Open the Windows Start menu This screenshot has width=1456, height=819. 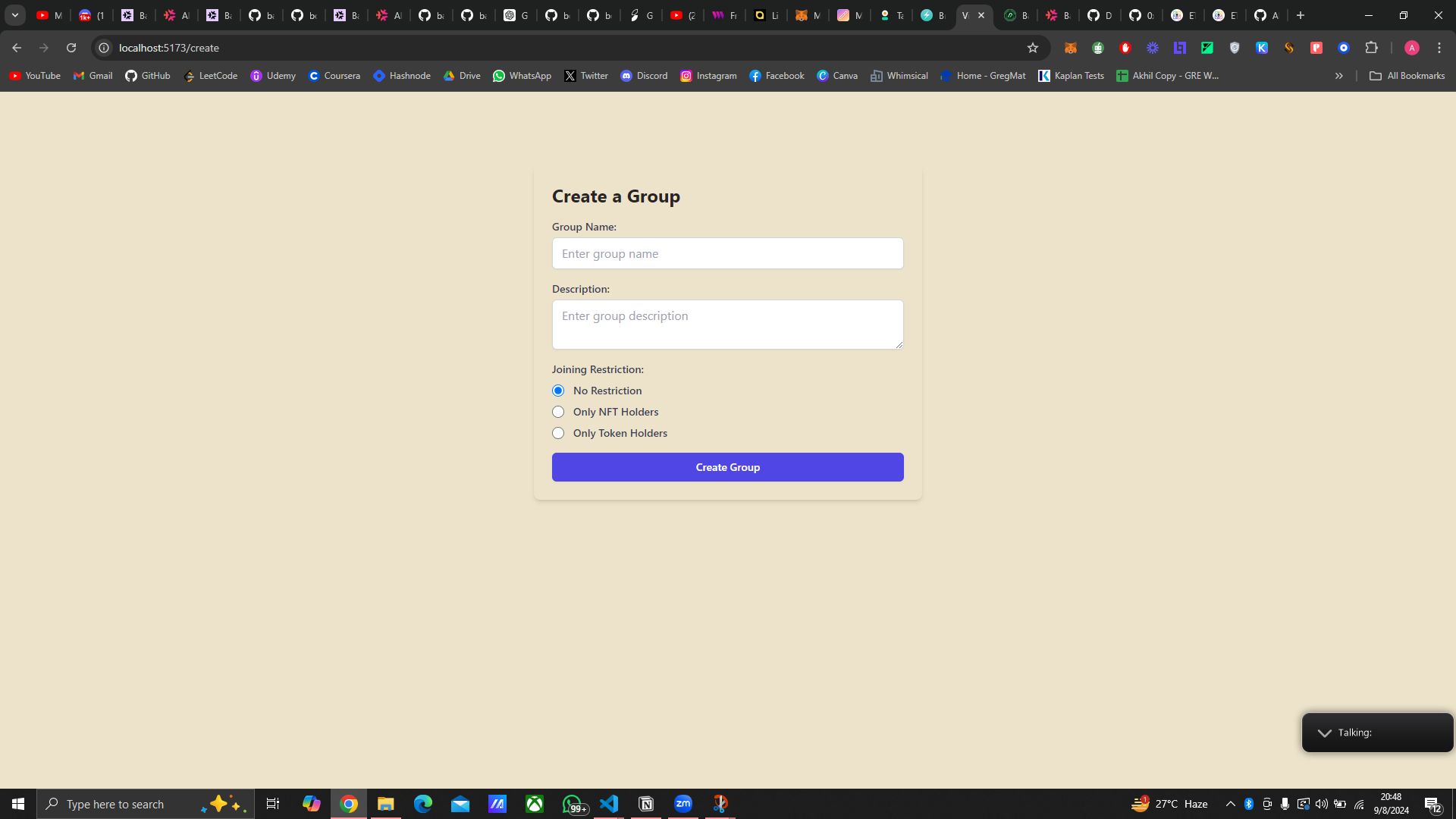pyautogui.click(x=18, y=804)
